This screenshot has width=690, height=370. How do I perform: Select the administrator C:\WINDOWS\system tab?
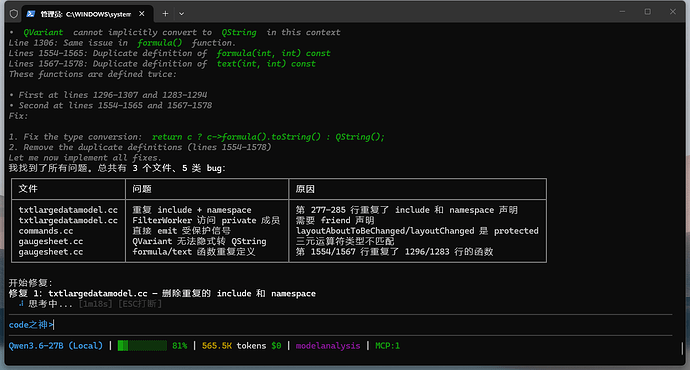tap(87, 14)
